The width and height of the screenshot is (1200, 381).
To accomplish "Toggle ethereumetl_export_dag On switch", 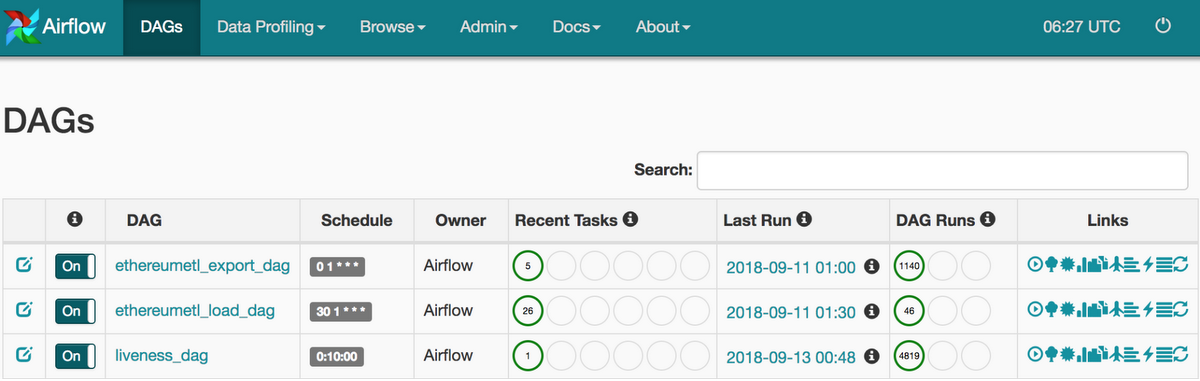I will click(75, 266).
